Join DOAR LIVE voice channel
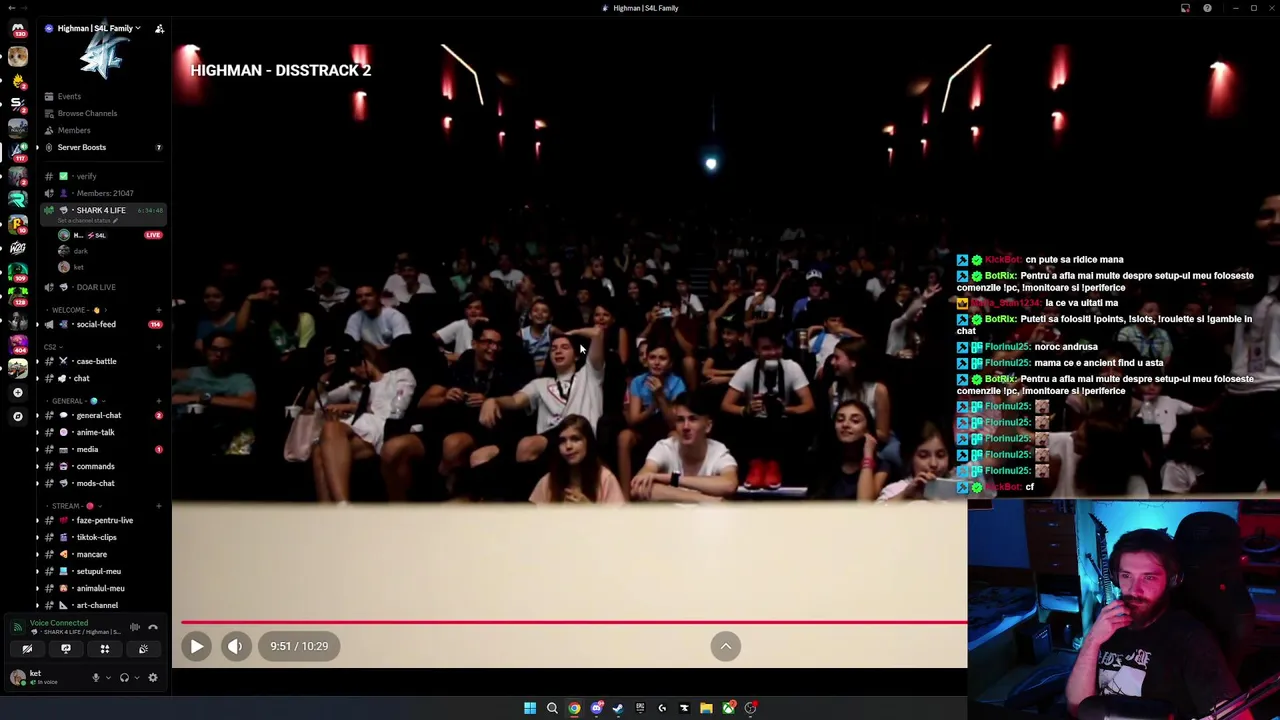This screenshot has height=720, width=1280. click(x=103, y=287)
